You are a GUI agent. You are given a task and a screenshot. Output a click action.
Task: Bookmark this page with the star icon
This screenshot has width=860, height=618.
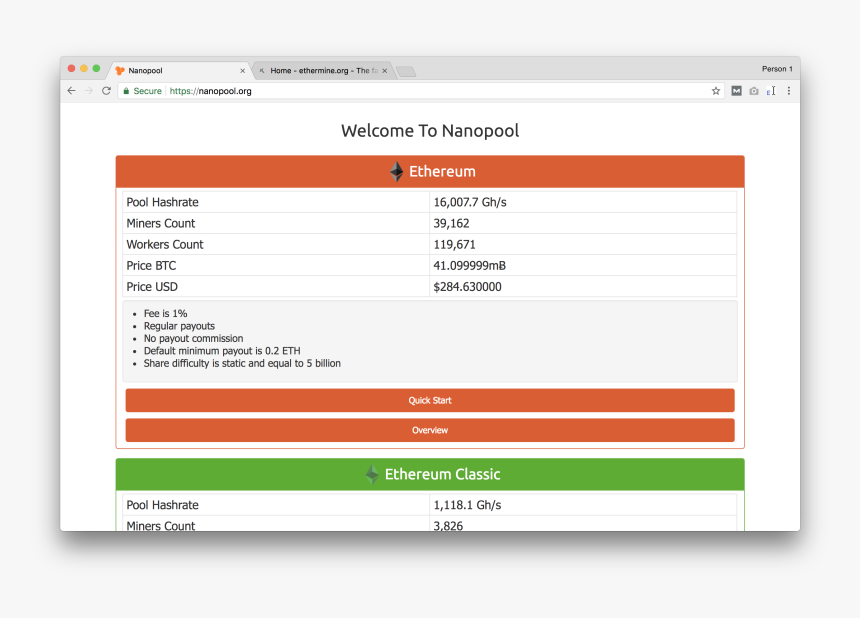716,91
